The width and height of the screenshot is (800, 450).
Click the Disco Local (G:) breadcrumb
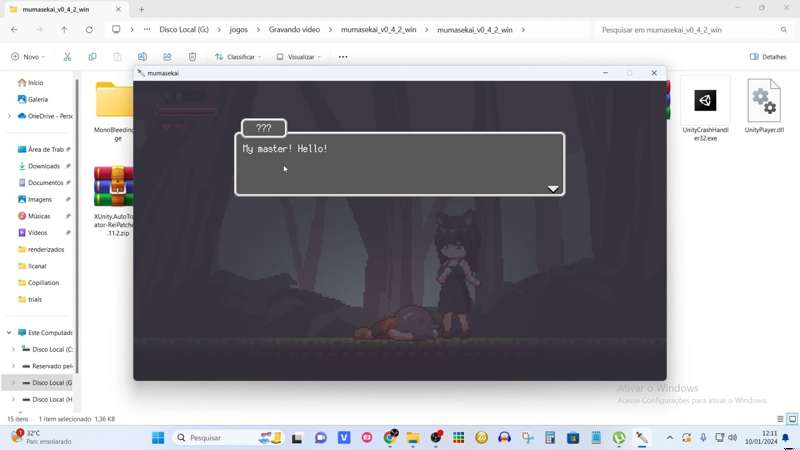[184, 30]
